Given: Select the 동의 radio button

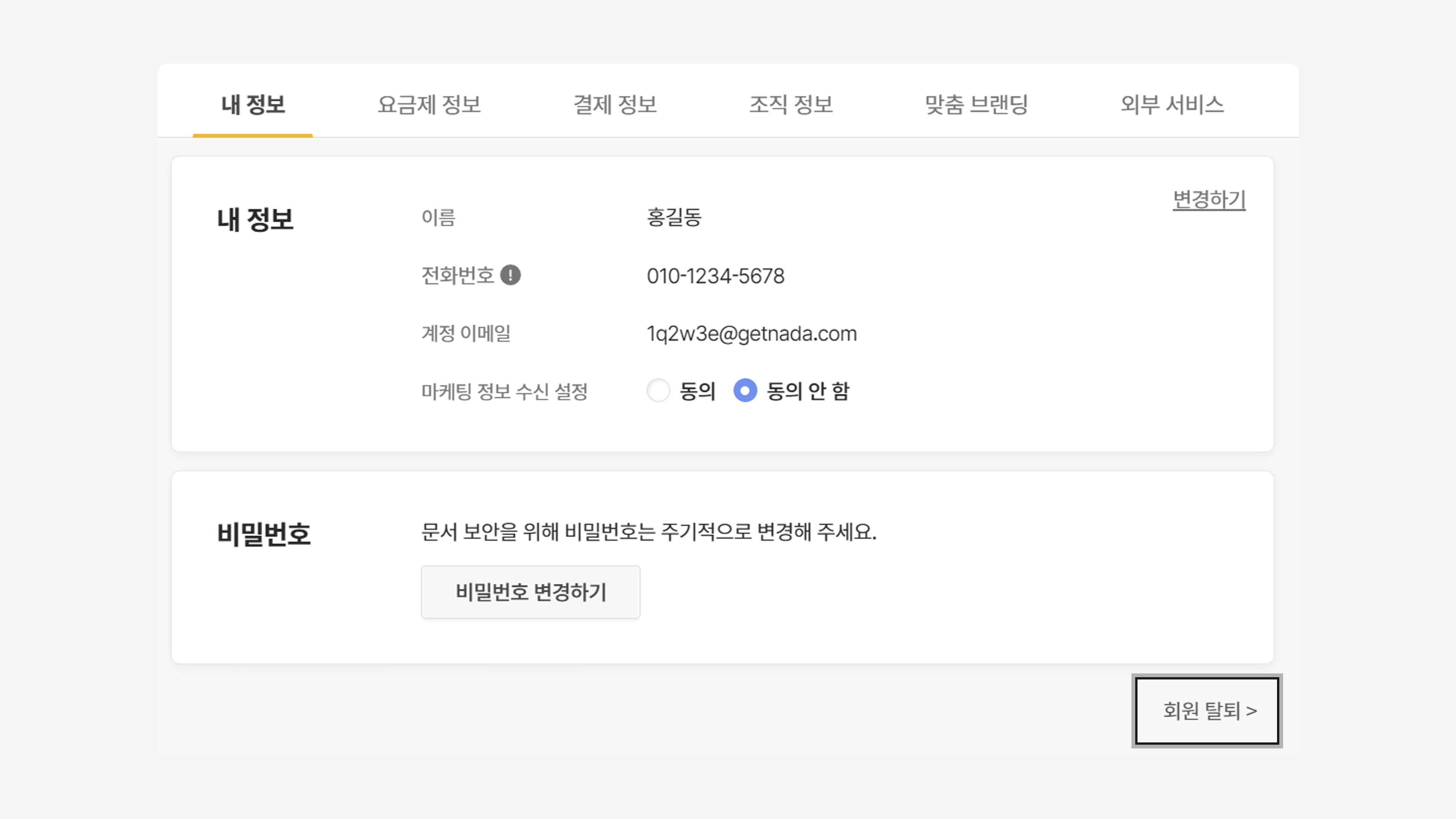Looking at the screenshot, I should pos(658,391).
